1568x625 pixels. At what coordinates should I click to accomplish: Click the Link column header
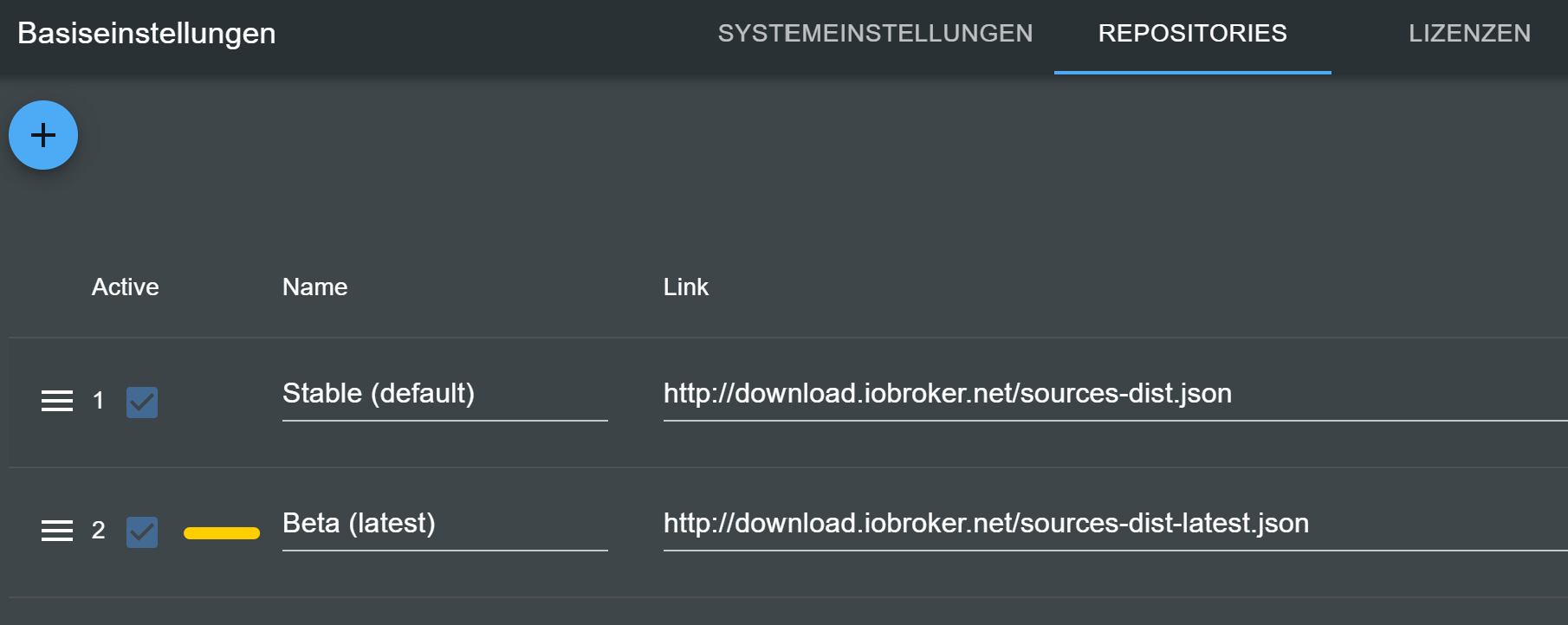[686, 287]
